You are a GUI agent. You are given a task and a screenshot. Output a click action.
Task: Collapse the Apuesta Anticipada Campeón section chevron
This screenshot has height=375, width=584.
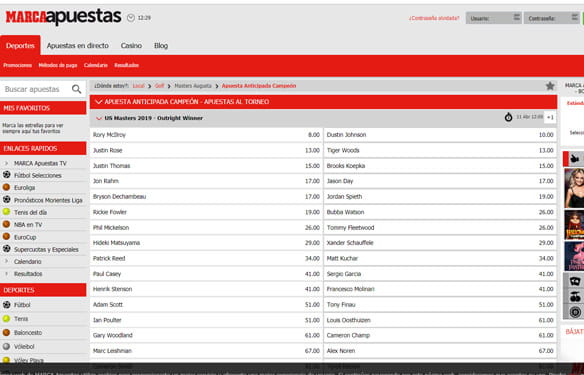point(99,102)
